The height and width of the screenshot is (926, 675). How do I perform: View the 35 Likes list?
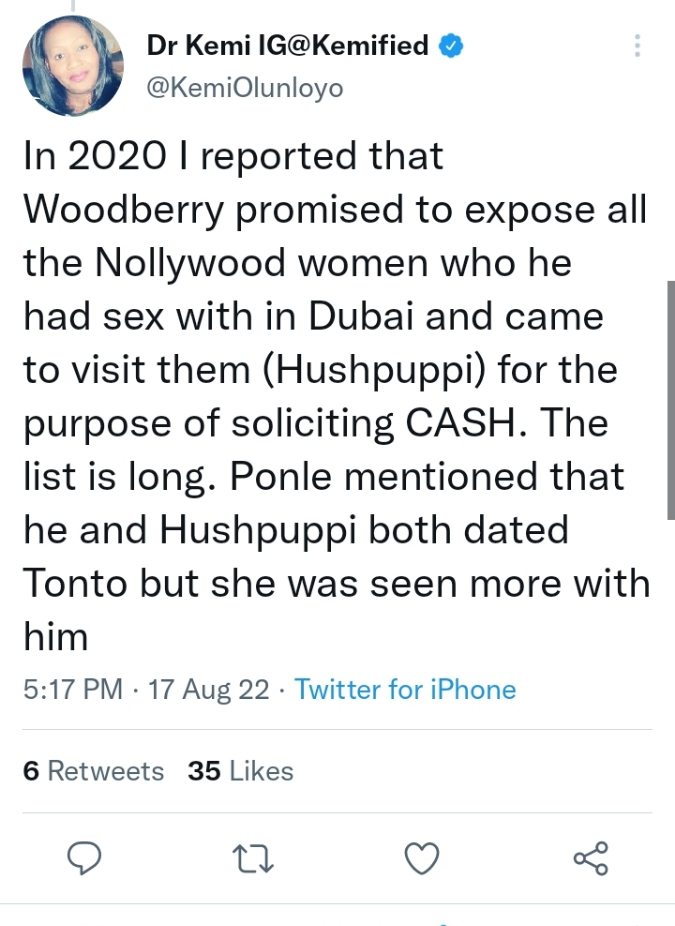click(241, 771)
